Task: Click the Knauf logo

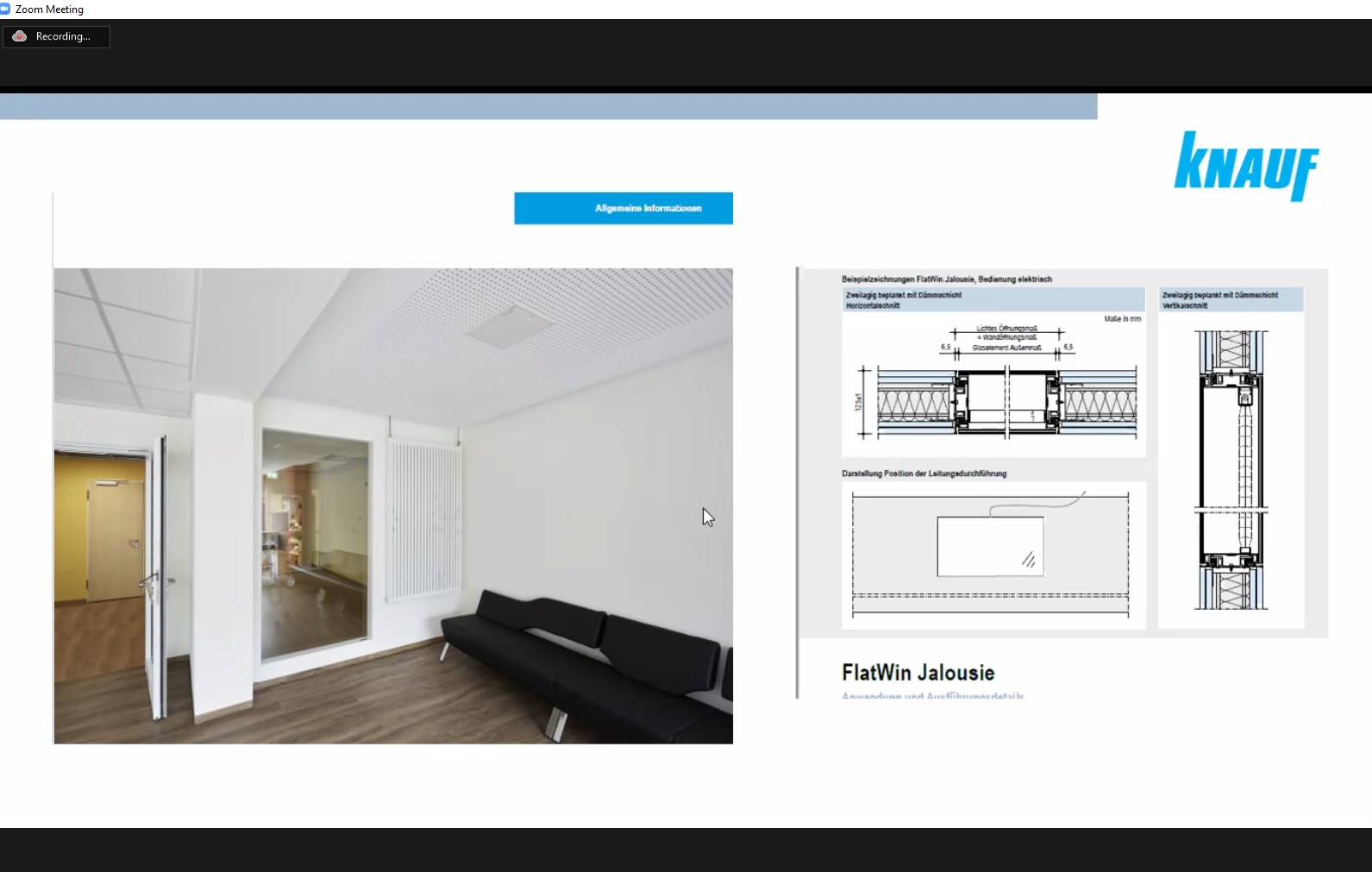Action: click(x=1246, y=166)
